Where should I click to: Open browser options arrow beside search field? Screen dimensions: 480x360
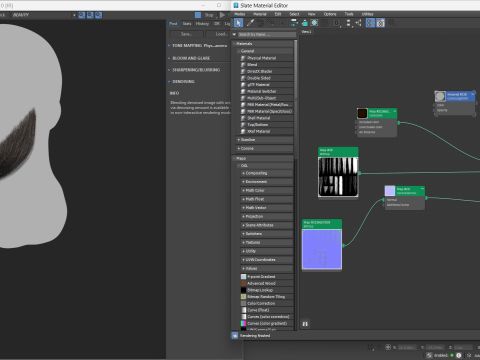(234, 34)
